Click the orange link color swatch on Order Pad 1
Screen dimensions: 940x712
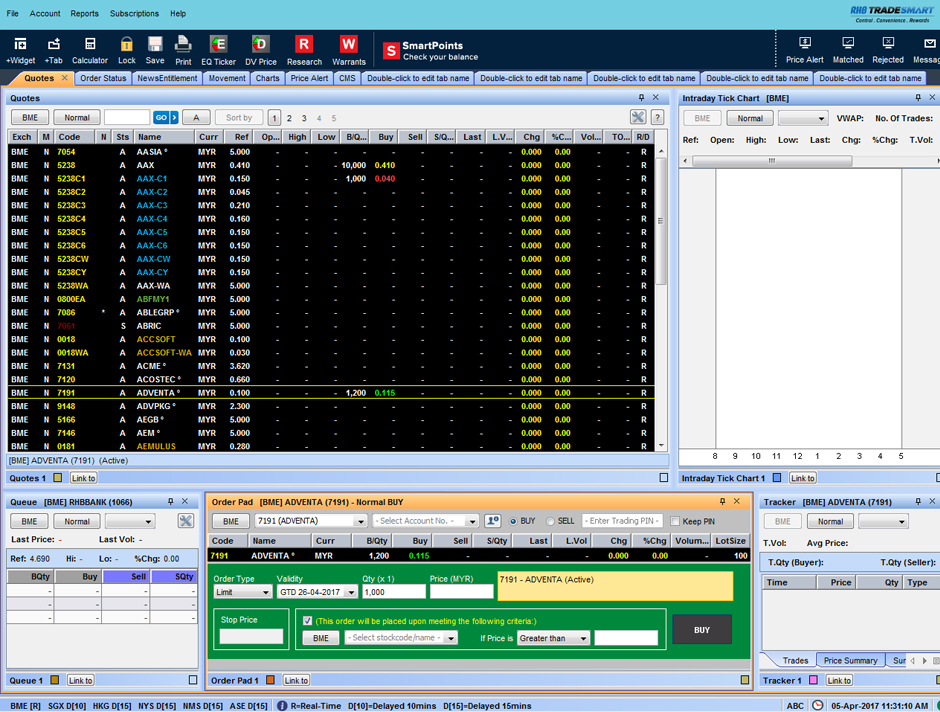(270, 680)
